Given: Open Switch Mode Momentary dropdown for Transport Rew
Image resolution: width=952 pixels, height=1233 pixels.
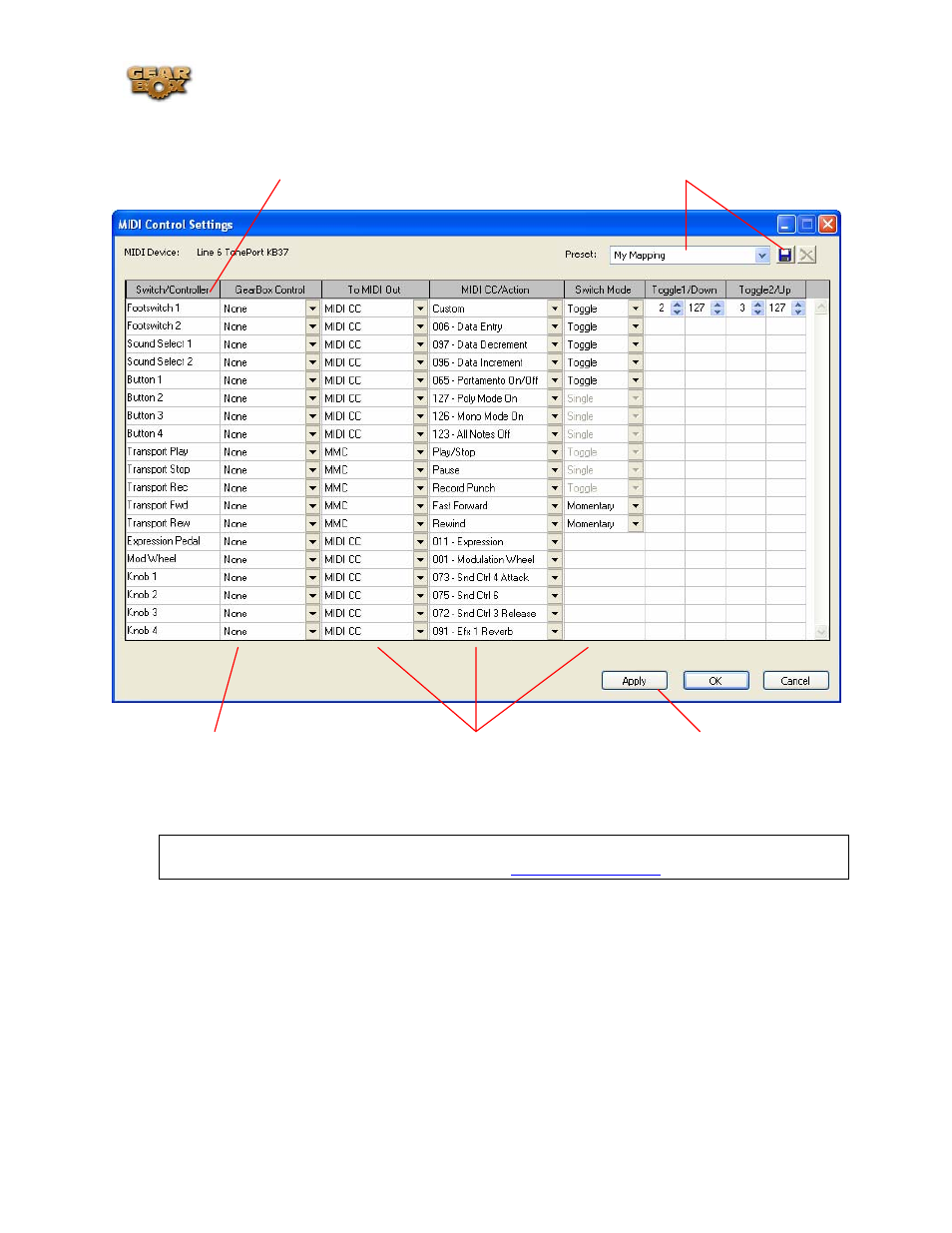Looking at the screenshot, I should pyautogui.click(x=636, y=524).
